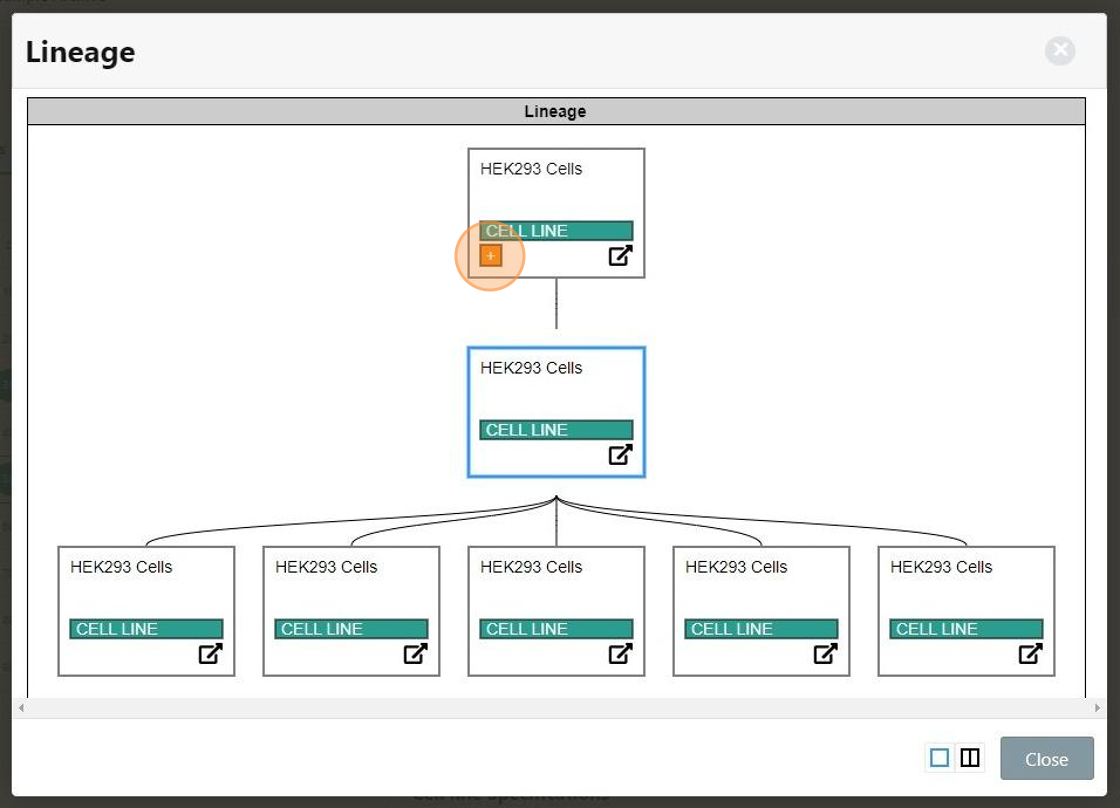The height and width of the screenshot is (808, 1120).
Task: Select the fourth child HEK293 Cells node title
Action: point(736,567)
